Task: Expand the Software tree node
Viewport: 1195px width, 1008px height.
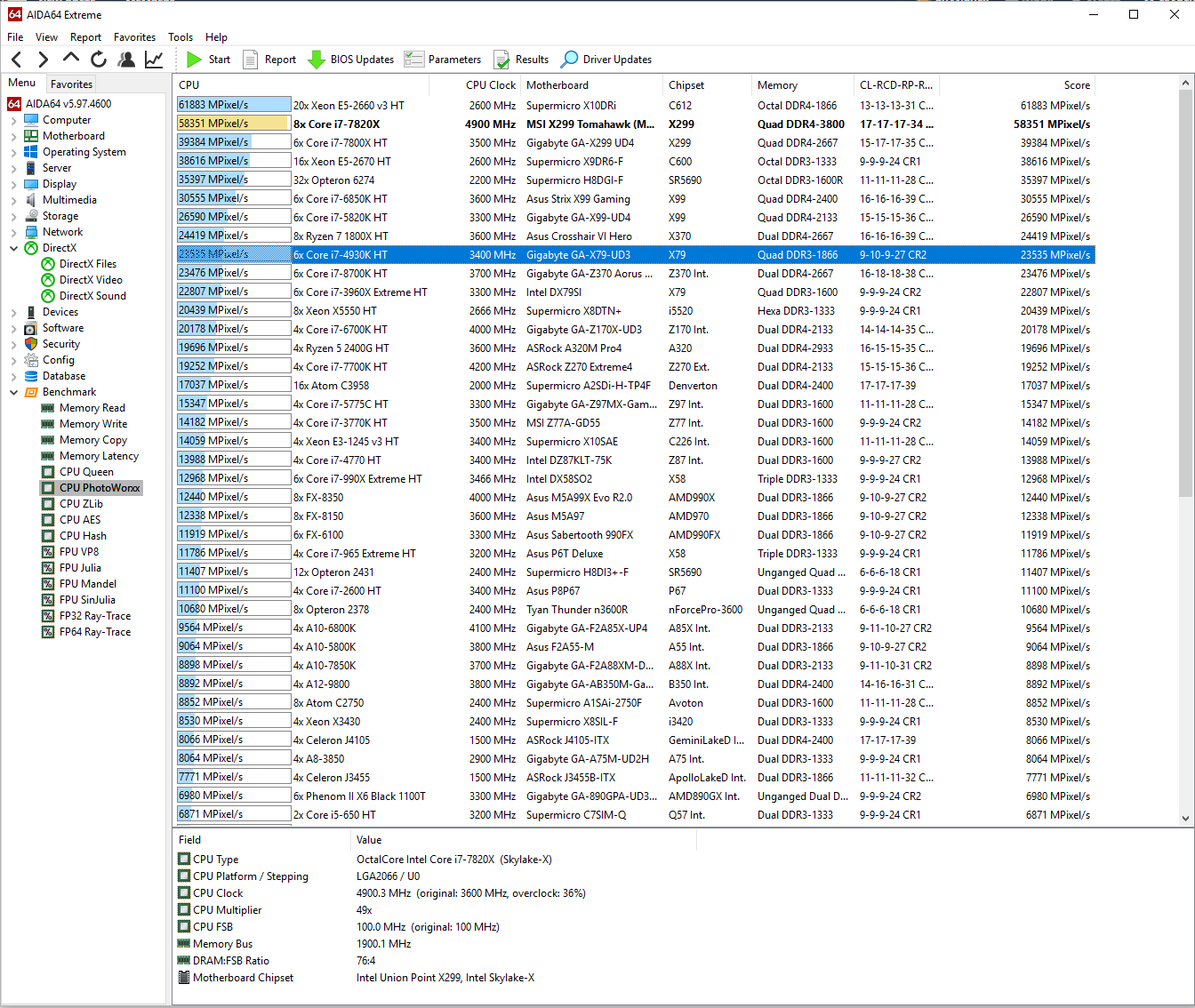Action: 13,328
